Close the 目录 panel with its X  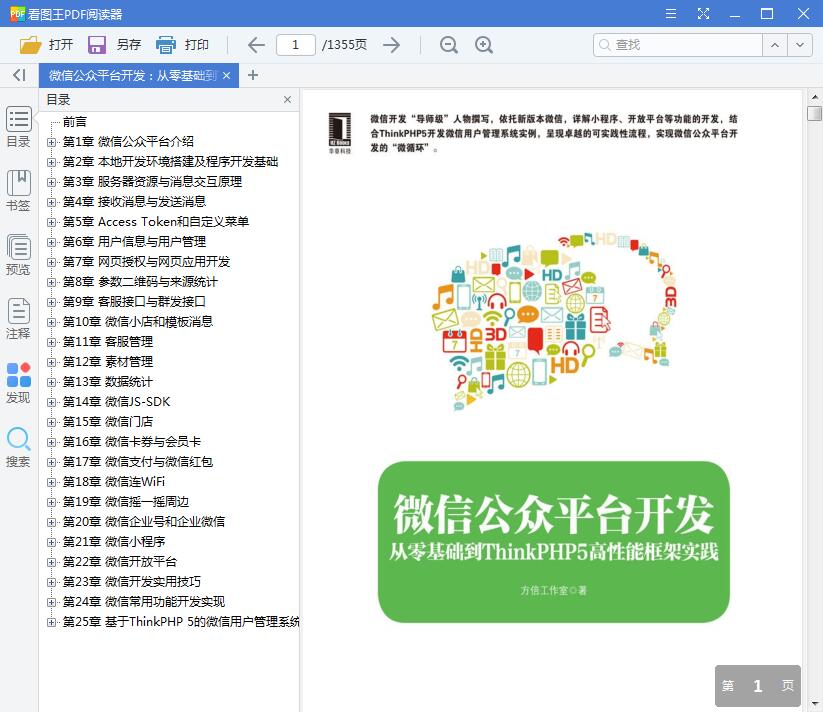(287, 100)
